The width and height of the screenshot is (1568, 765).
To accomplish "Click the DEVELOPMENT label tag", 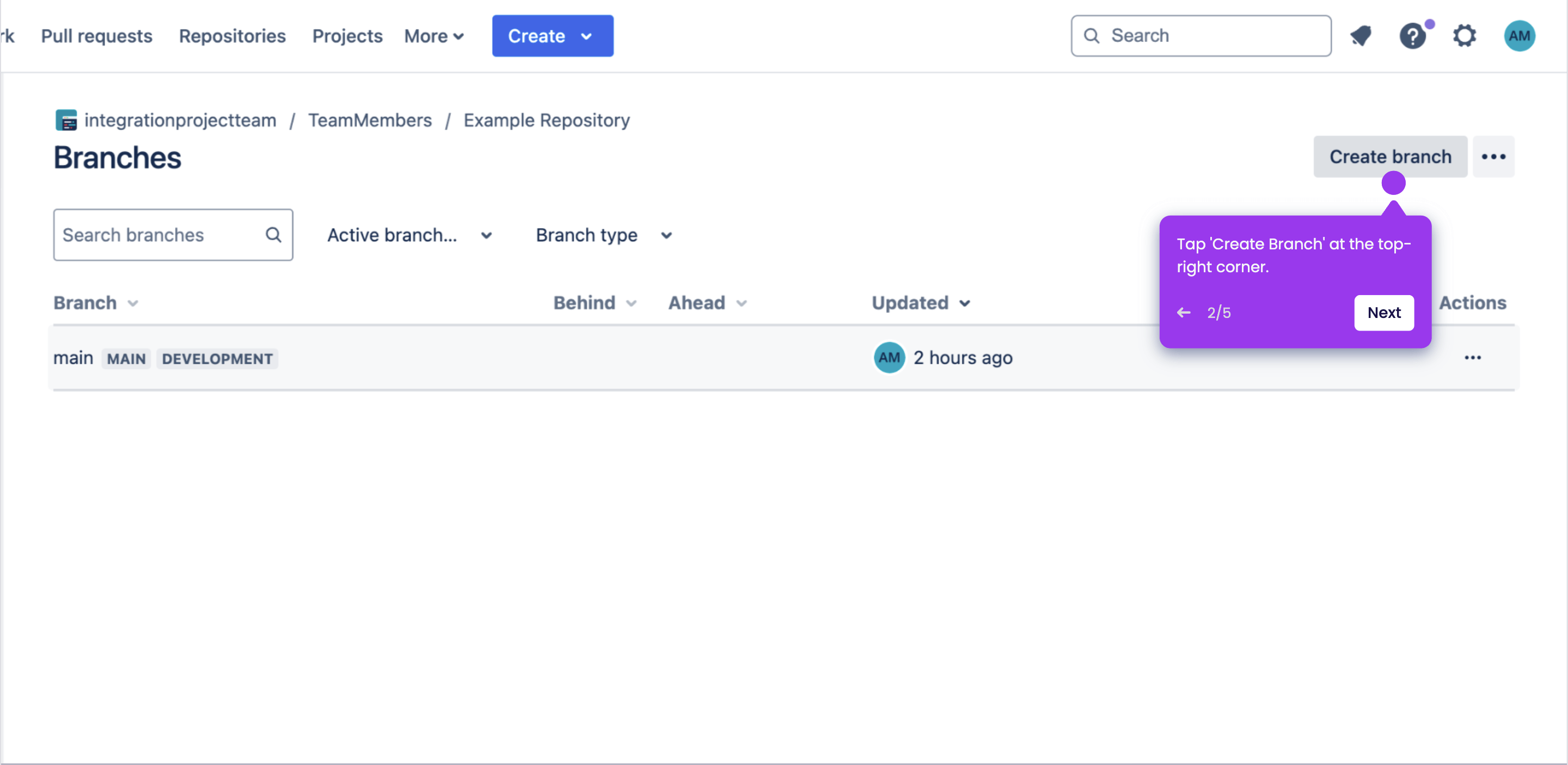I will click(217, 359).
